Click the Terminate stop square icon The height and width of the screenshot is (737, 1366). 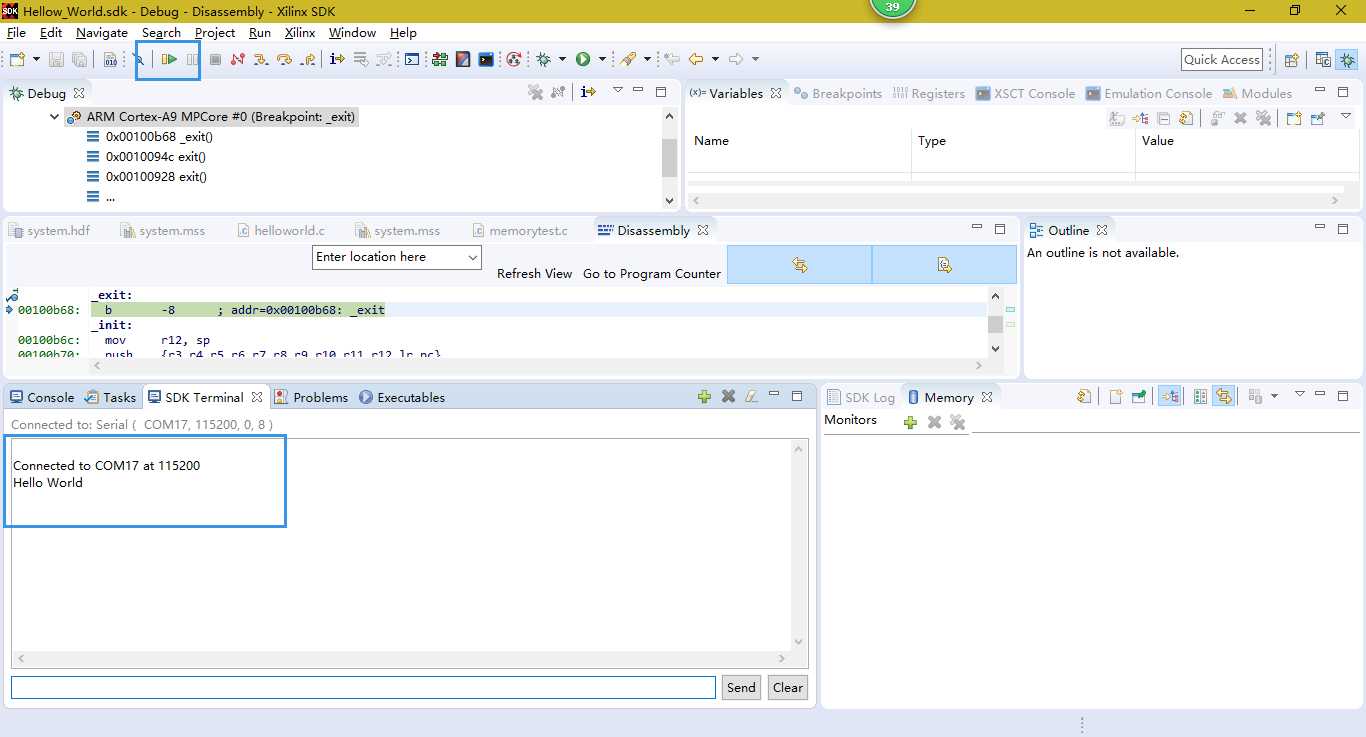(215, 60)
